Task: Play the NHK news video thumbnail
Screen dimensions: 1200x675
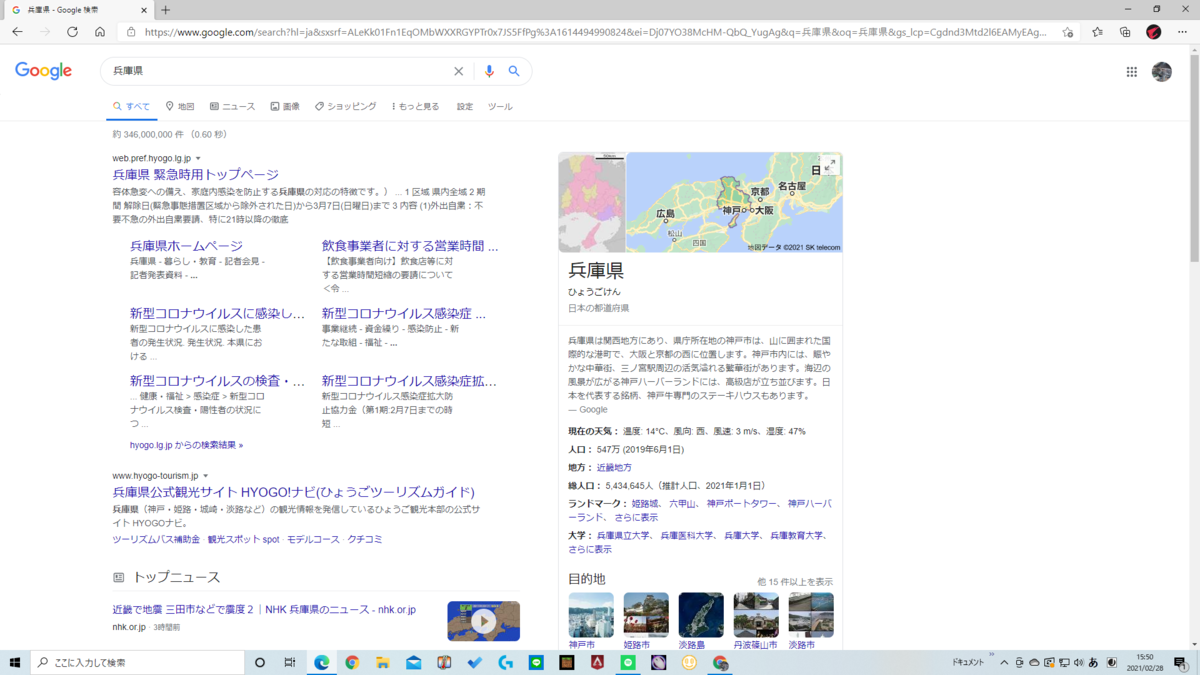Action: pyautogui.click(x=483, y=621)
